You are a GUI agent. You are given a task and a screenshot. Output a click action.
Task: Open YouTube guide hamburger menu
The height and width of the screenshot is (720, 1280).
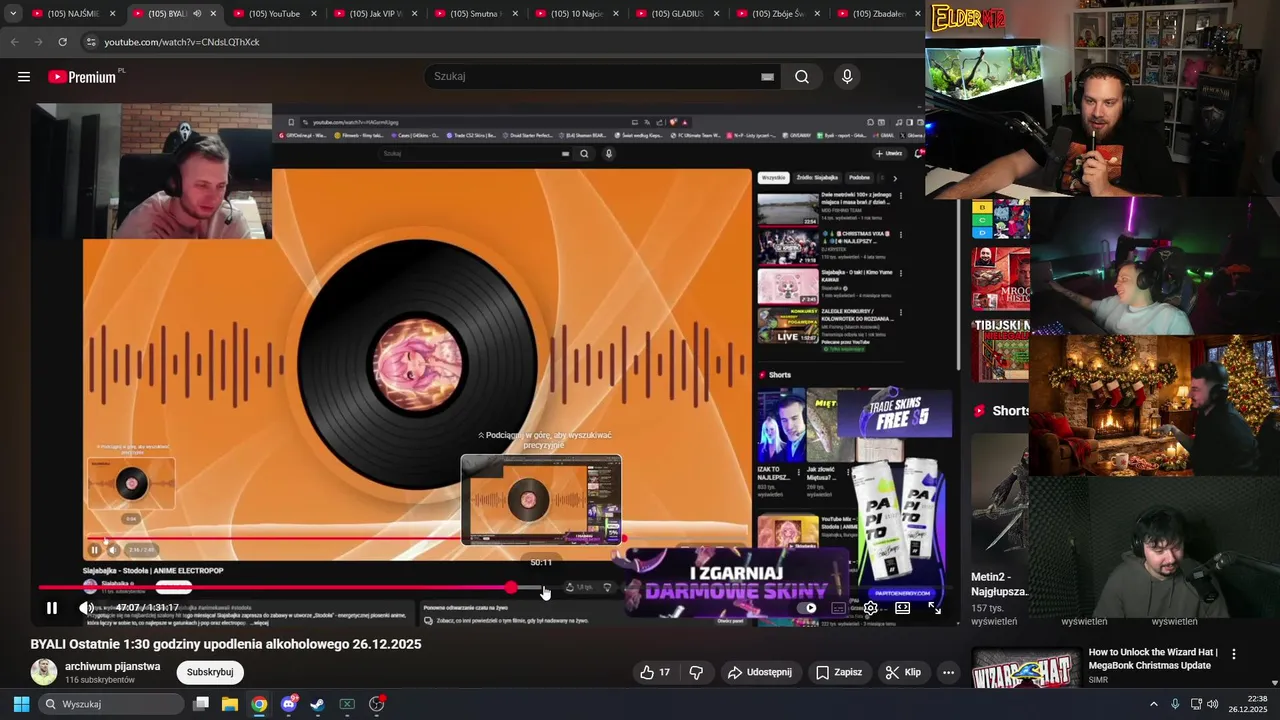pyautogui.click(x=24, y=77)
